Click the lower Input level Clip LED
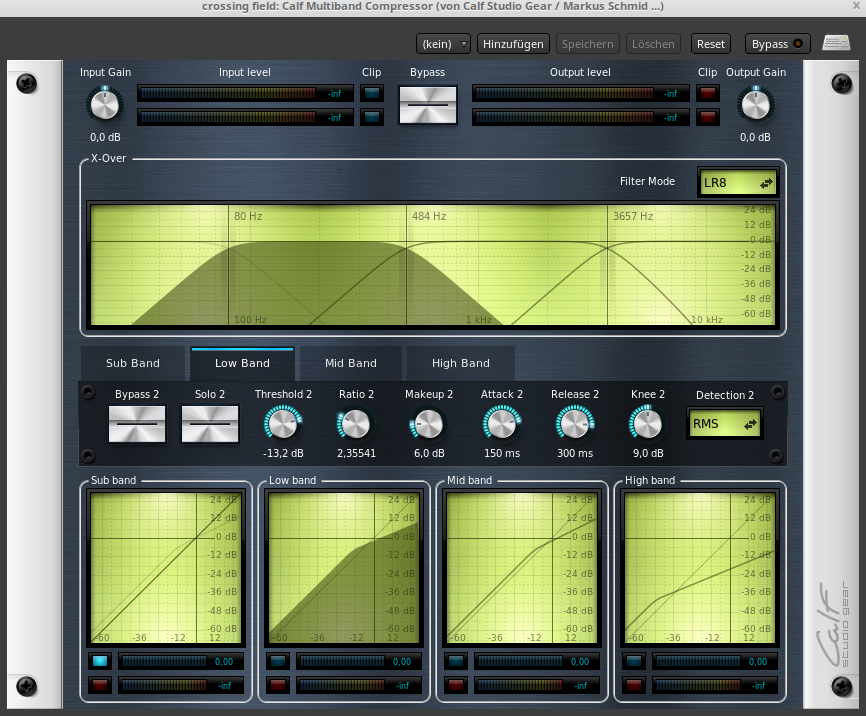866x716 pixels. (x=372, y=117)
